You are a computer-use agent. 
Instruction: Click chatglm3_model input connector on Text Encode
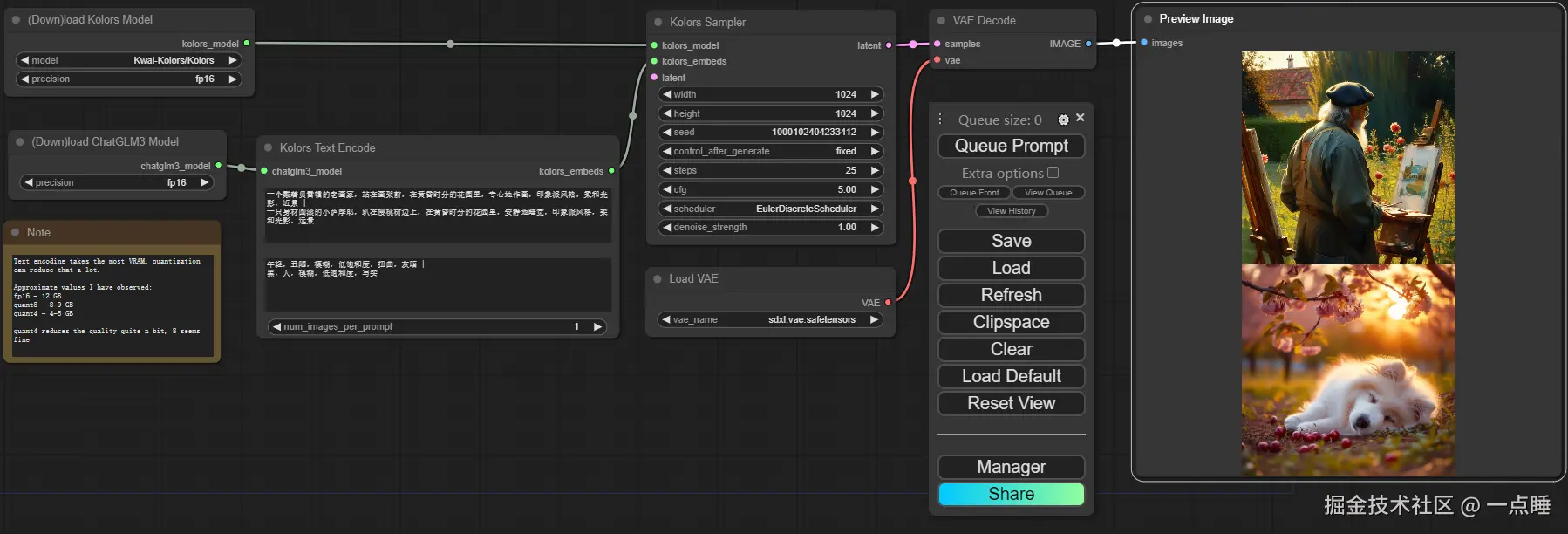pyautogui.click(x=264, y=171)
